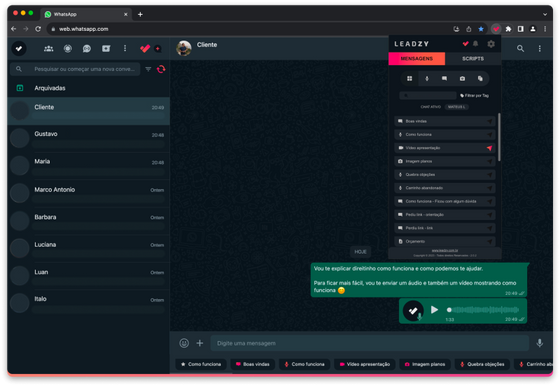560x386 pixels.
Task: Open the attach plus menu
Action: [200, 343]
